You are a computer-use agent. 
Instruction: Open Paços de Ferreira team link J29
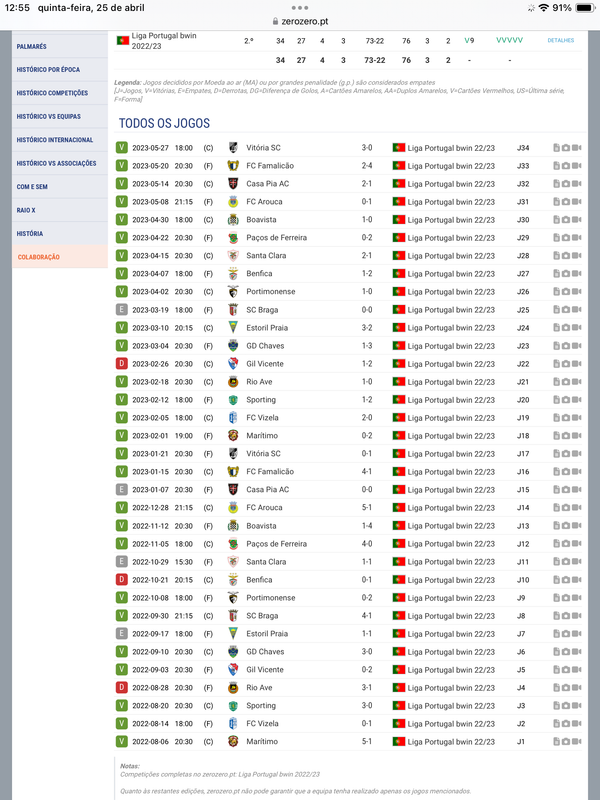[277, 238]
